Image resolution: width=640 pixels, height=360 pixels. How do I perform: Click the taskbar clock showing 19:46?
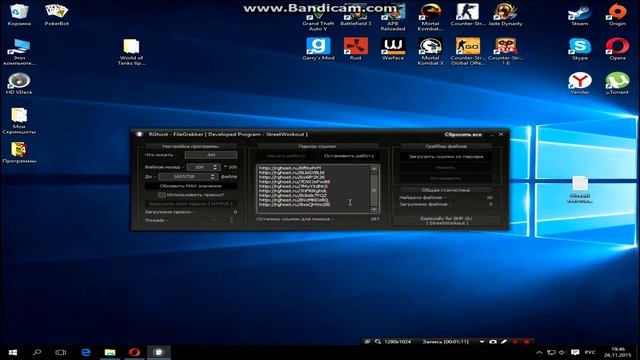618,352
